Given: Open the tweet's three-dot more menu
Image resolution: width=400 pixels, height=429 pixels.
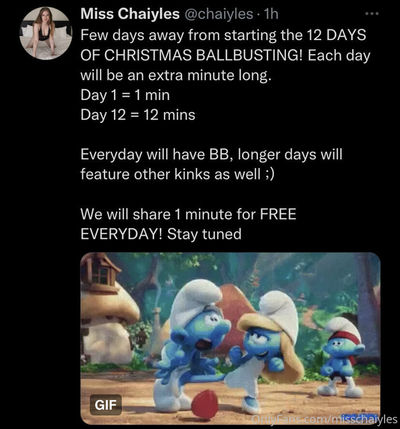Looking at the screenshot, I should click(x=371, y=14).
